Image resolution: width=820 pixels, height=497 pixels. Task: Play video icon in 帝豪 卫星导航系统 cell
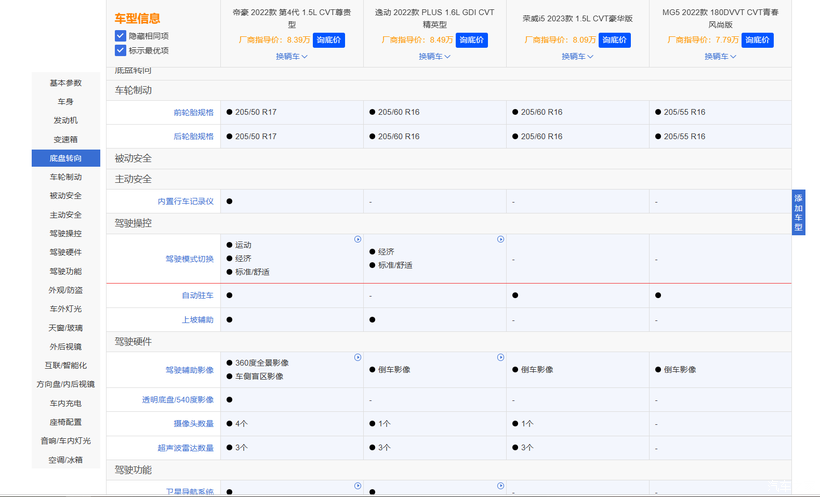pyautogui.click(x=358, y=485)
